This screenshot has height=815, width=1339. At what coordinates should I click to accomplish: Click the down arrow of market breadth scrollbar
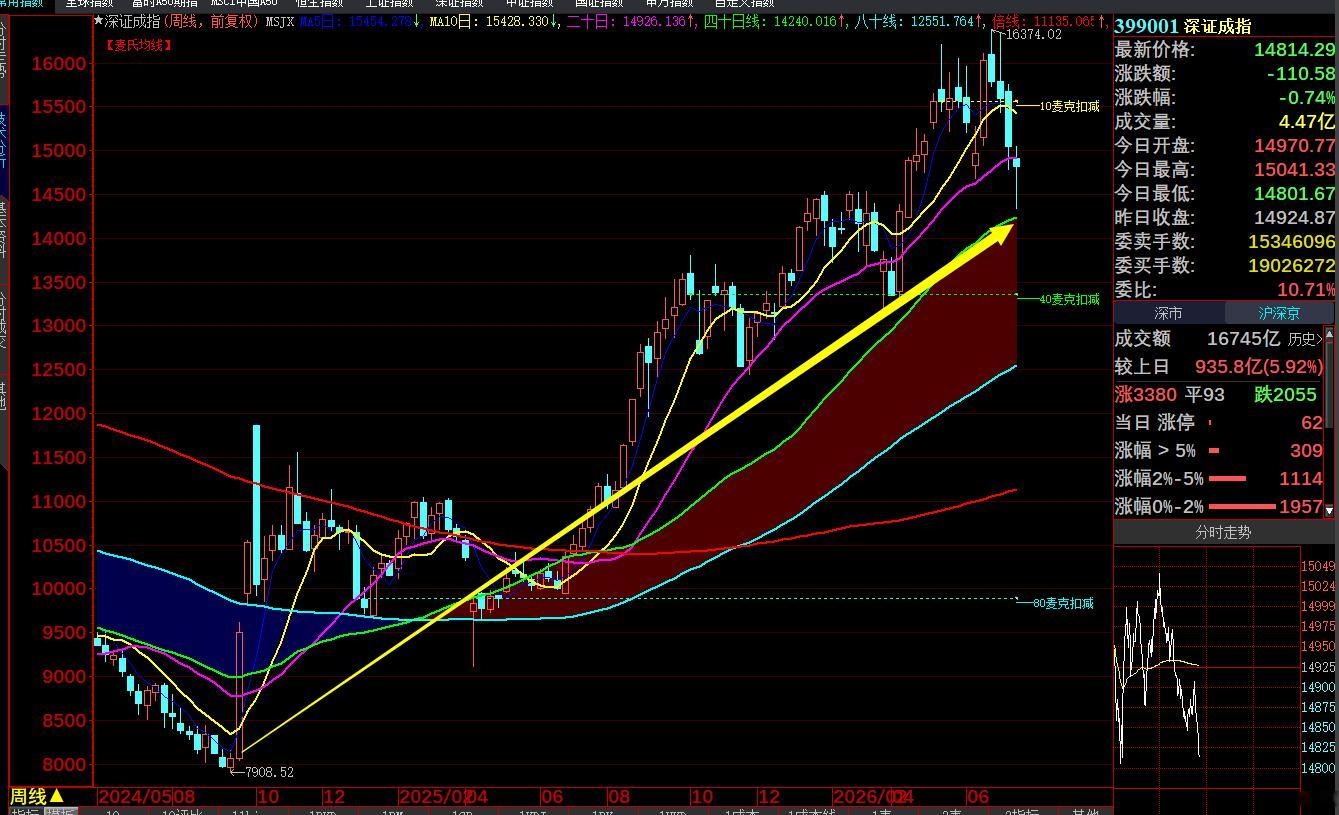click(x=1330, y=510)
